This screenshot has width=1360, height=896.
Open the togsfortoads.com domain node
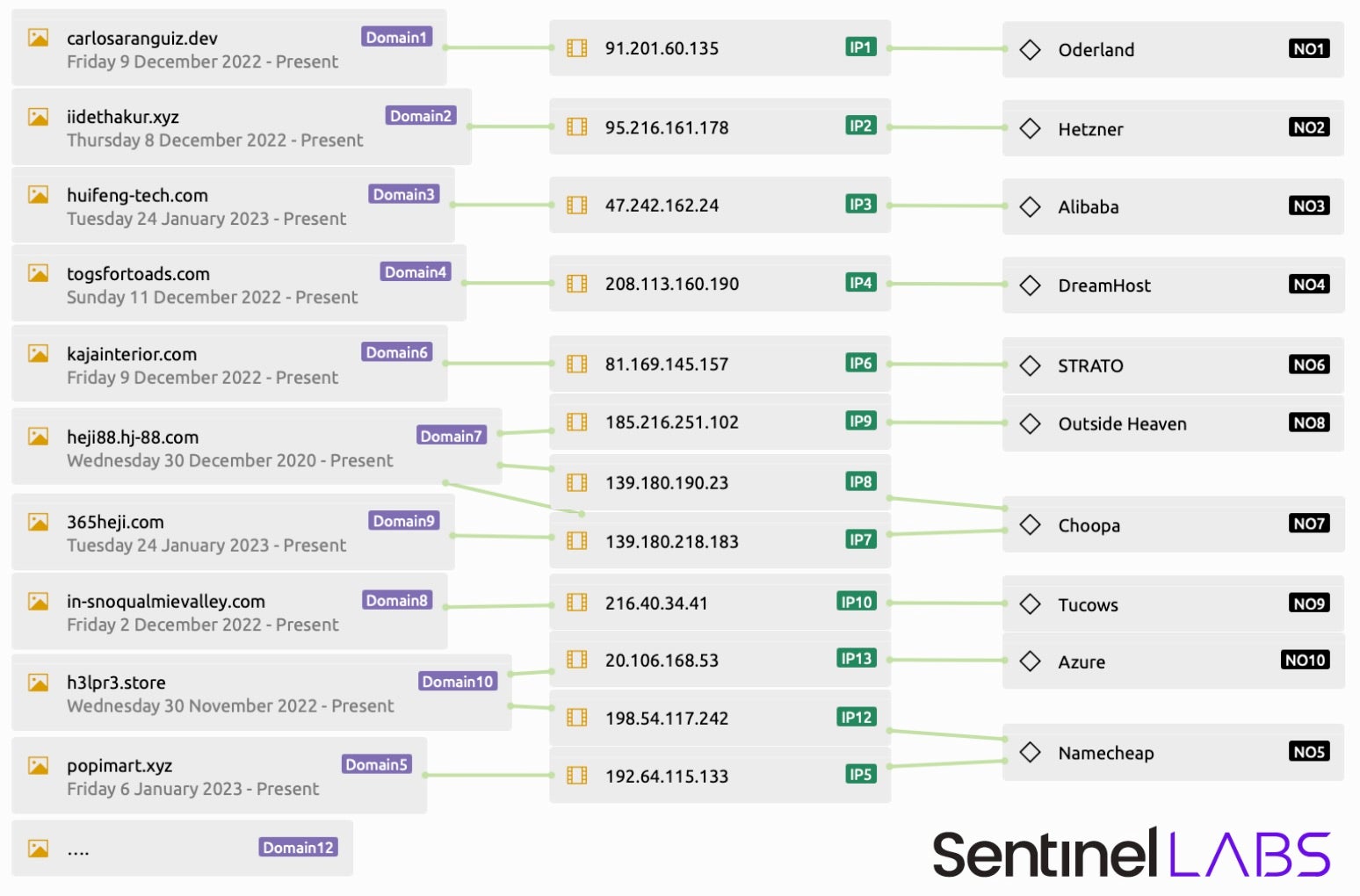pos(138,274)
